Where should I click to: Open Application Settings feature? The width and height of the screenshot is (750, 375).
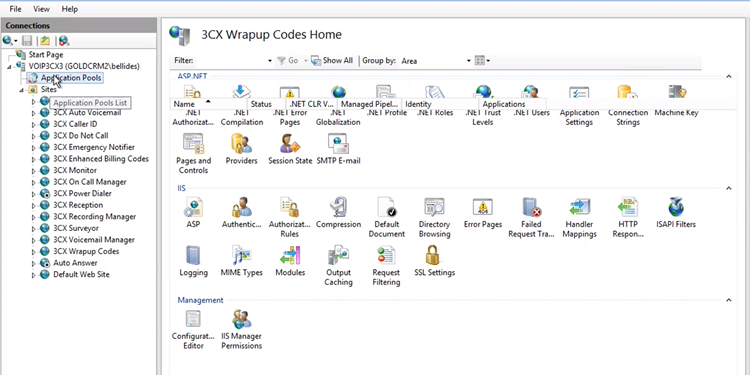(x=579, y=106)
